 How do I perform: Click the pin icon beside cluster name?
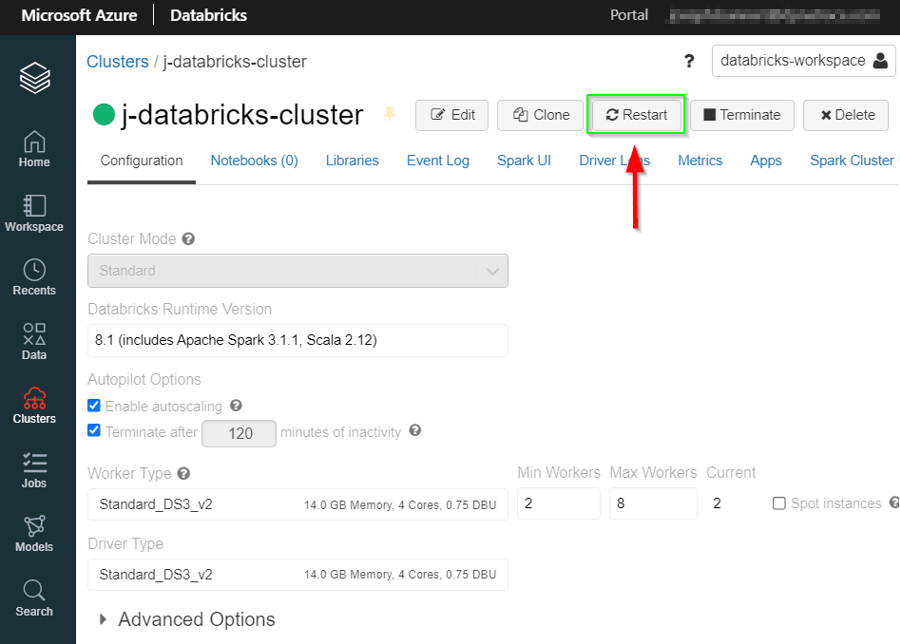coord(389,115)
